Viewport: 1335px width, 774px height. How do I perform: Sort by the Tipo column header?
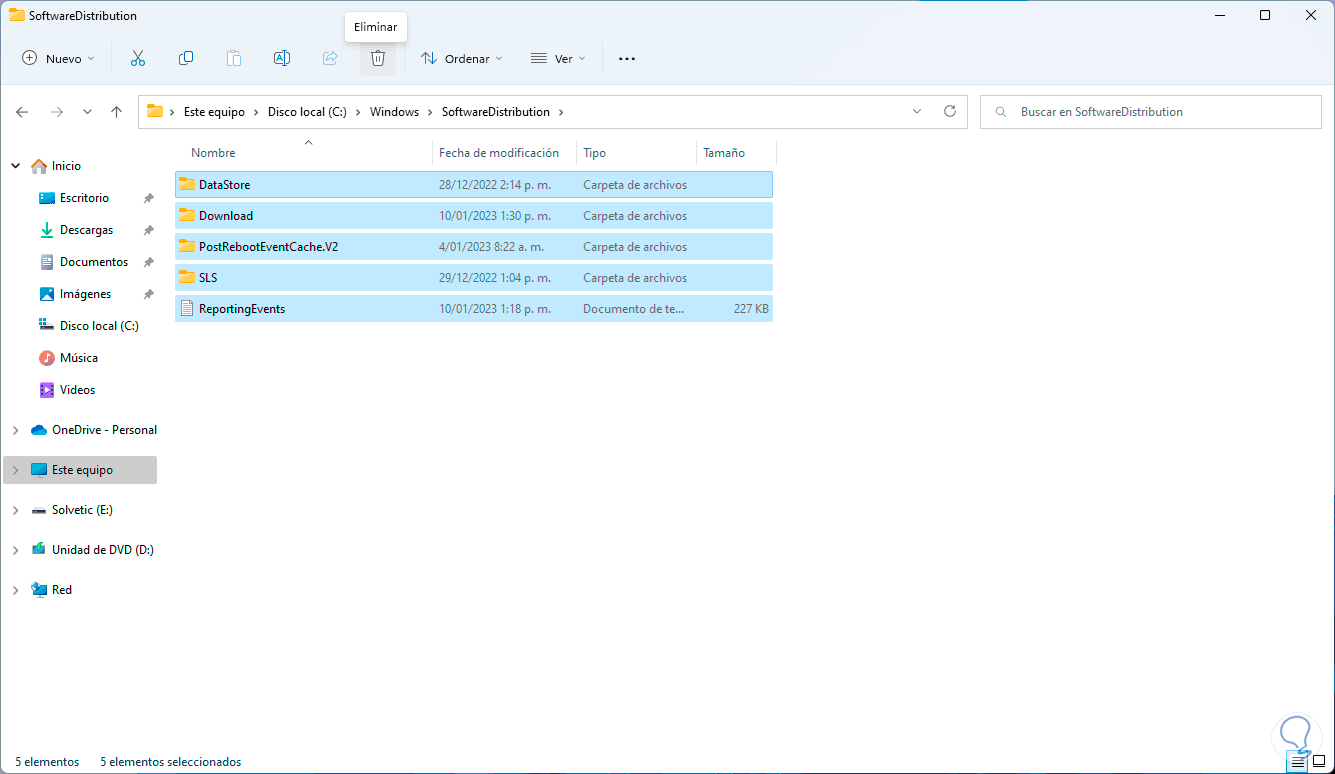pos(594,153)
